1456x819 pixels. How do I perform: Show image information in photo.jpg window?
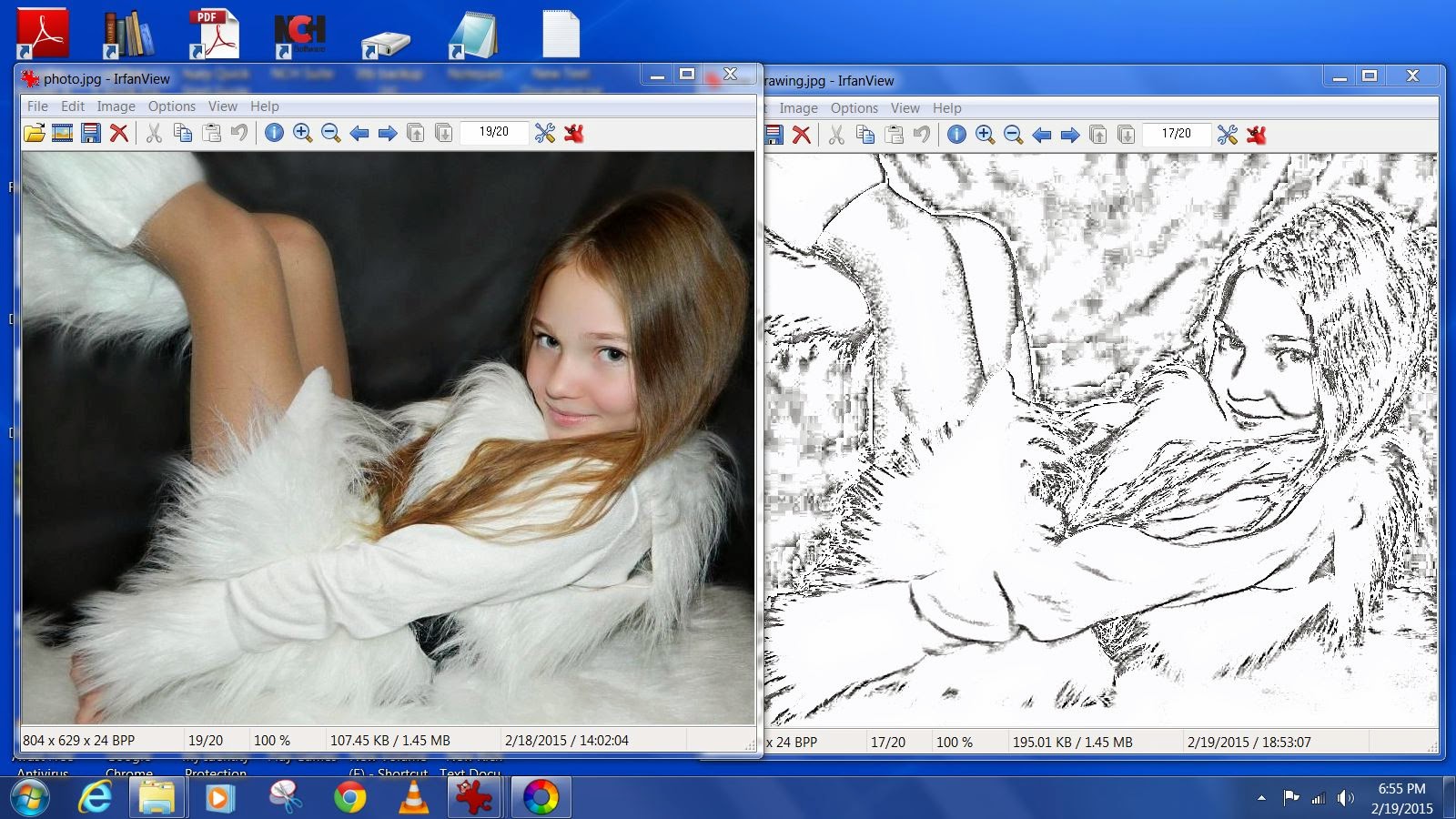274,134
